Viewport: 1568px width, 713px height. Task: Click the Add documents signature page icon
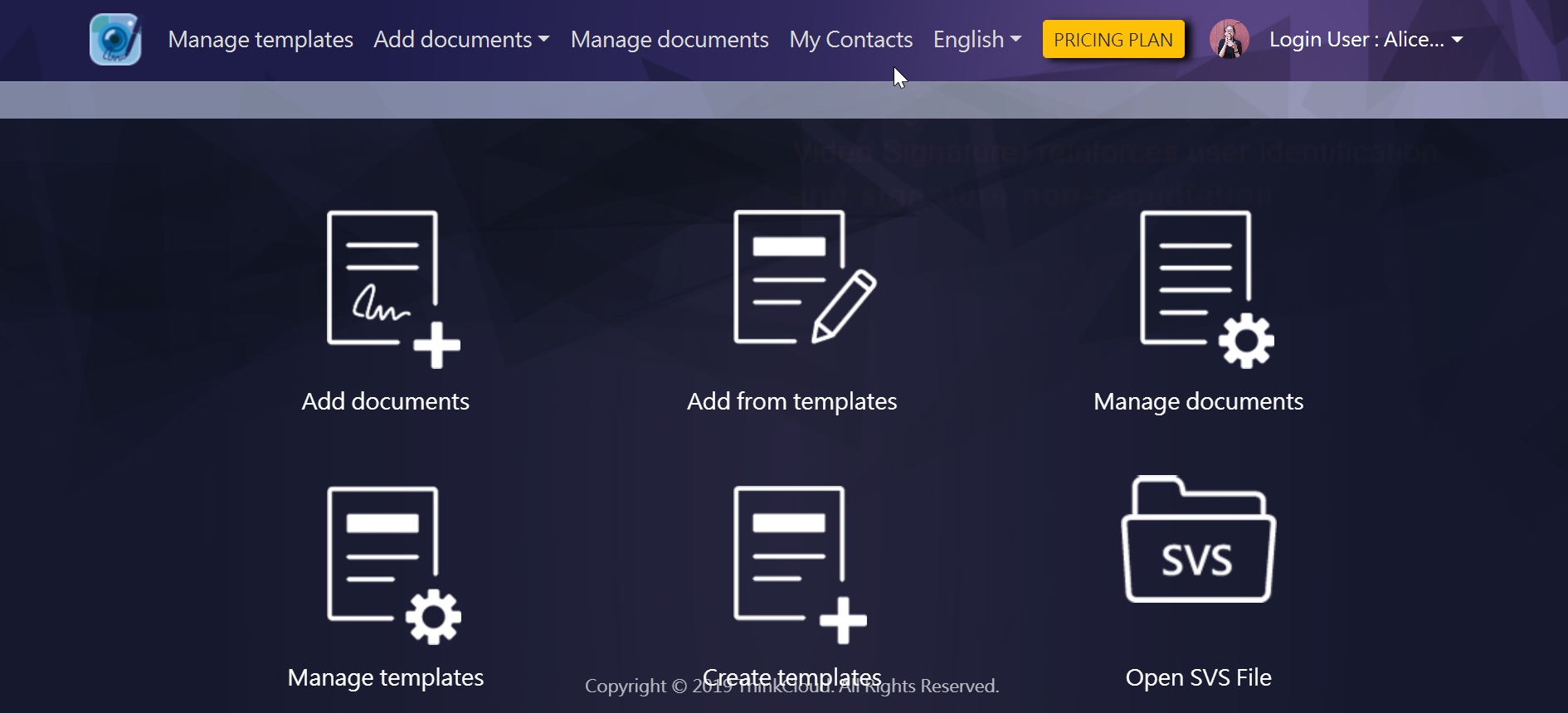393,289
